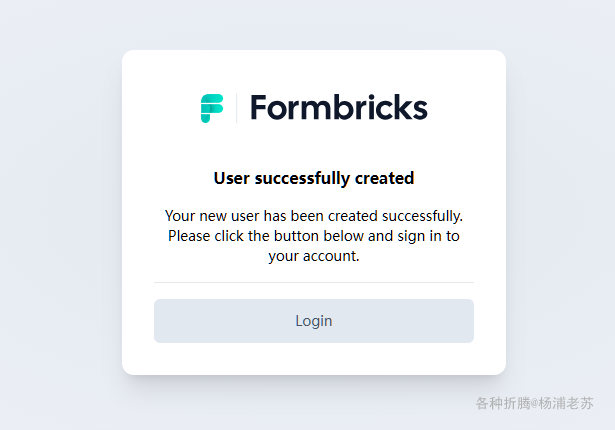Click the horizontal divider above Login
Image resolution: width=615 pixels, height=430 pixels.
click(x=313, y=282)
